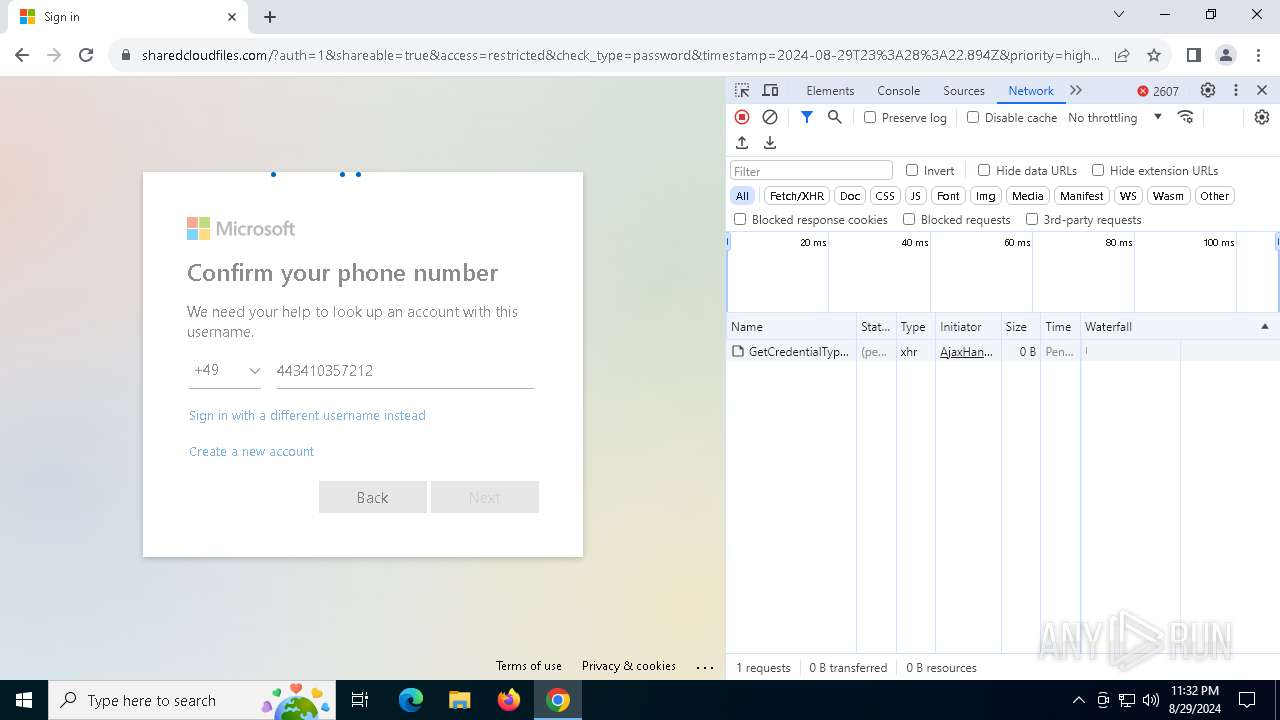Screen dimensions: 1280x720
Task: Open Microsoft Edge from taskbar
Action: pyautogui.click(x=411, y=700)
